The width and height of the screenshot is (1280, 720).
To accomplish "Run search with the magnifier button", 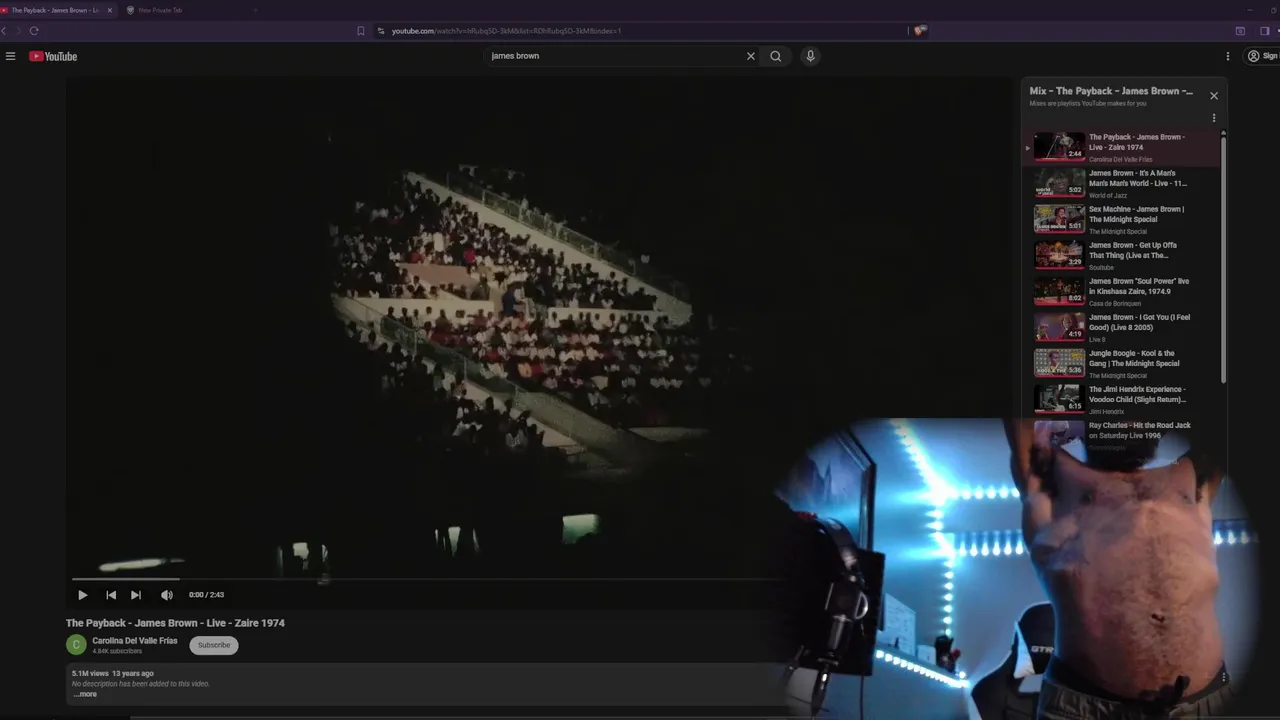I will pyautogui.click(x=775, y=56).
